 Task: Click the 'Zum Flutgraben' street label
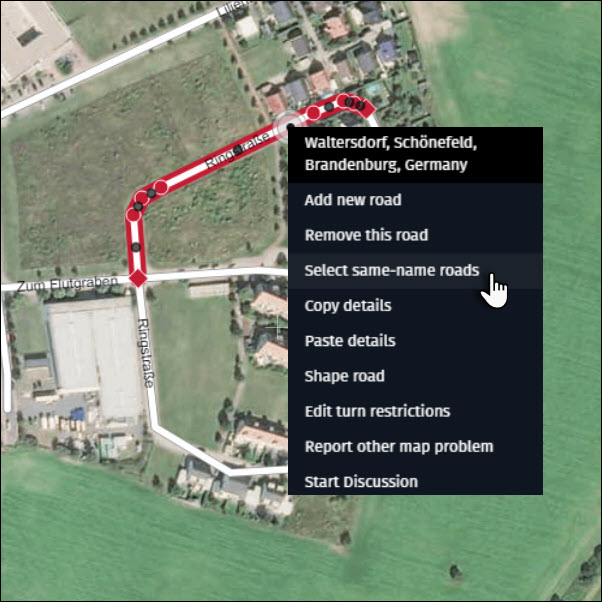point(68,284)
